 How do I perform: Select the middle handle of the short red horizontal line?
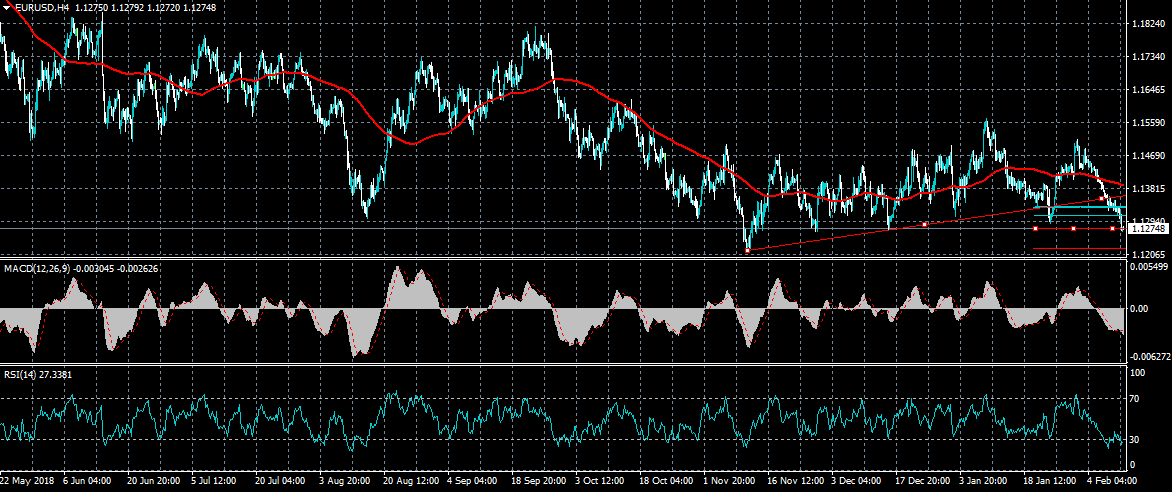[1073, 228]
